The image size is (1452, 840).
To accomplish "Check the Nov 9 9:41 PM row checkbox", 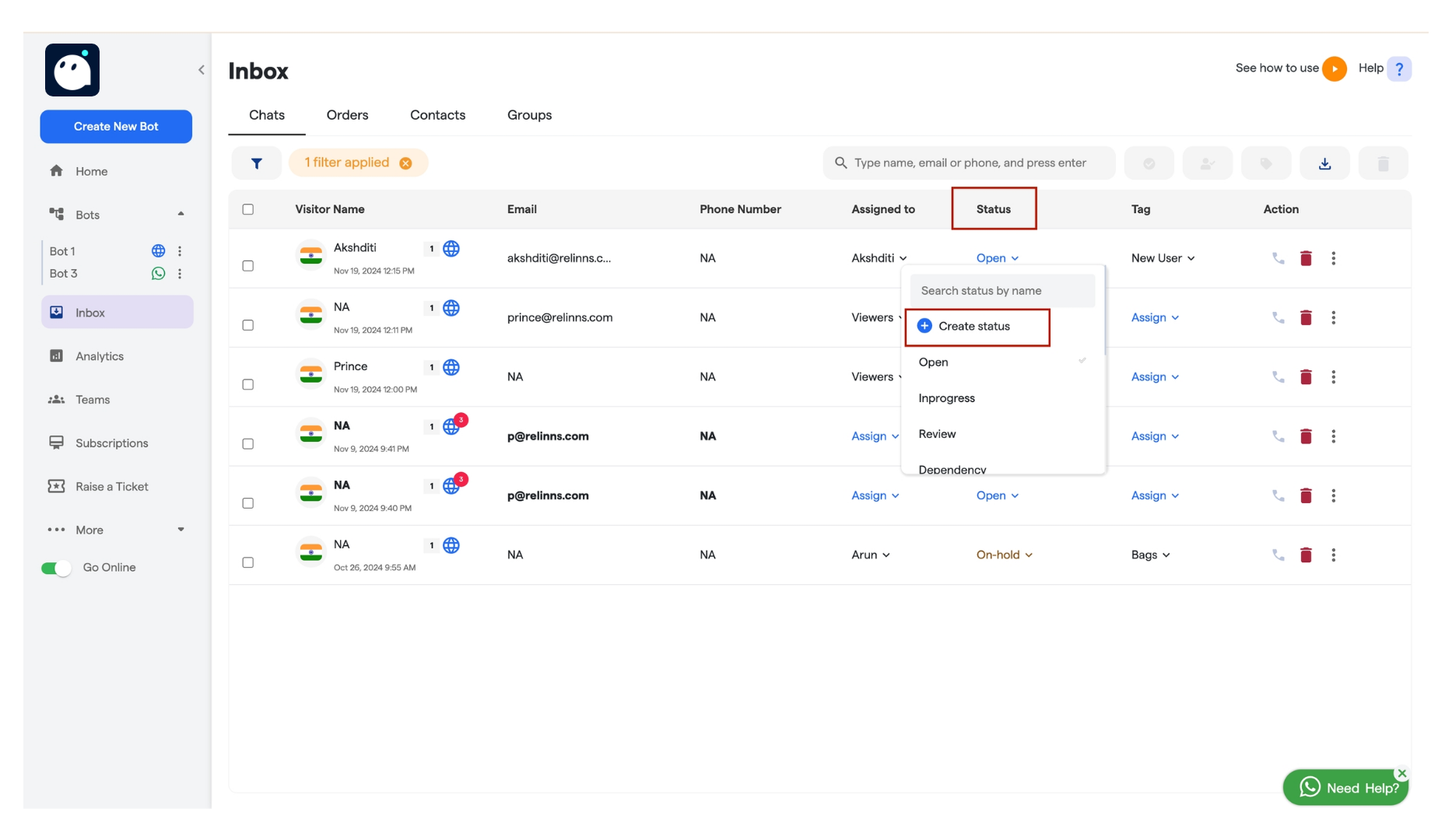I will 247,444.
